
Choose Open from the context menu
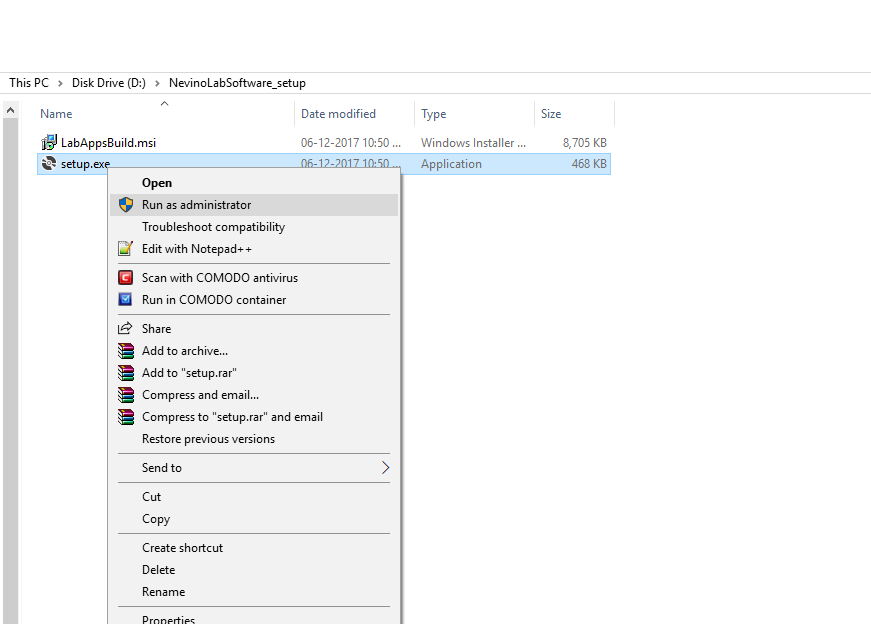[157, 183]
